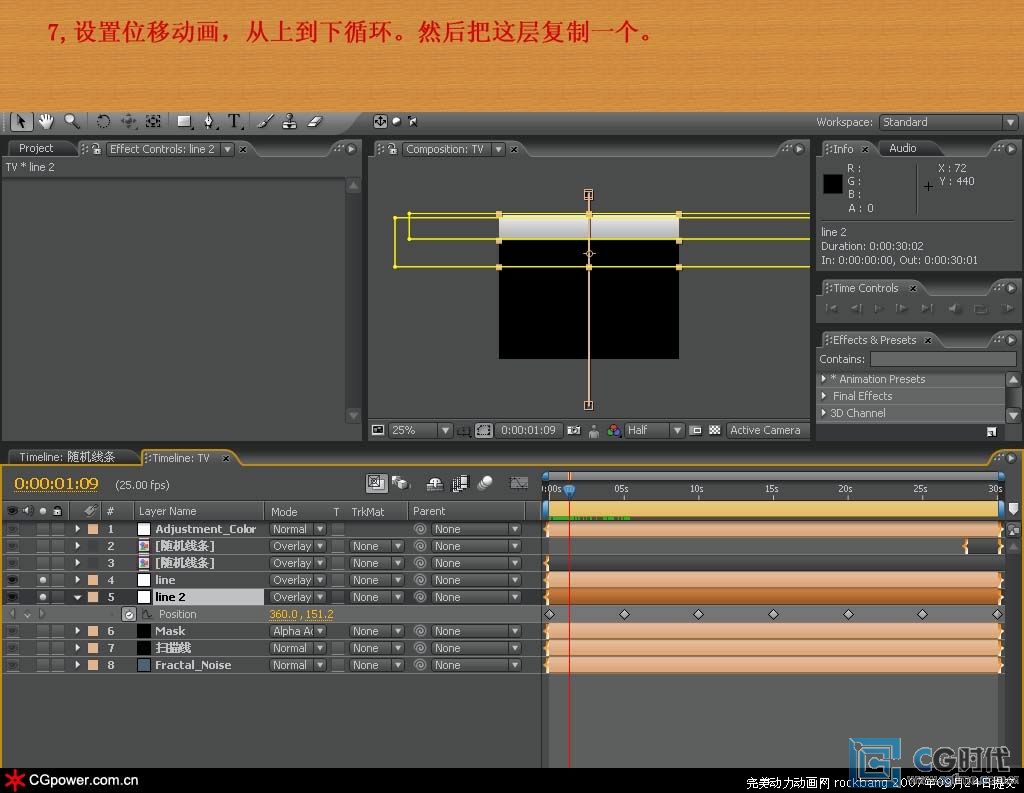Click the First Frame button in Time Controls

[x=831, y=308]
